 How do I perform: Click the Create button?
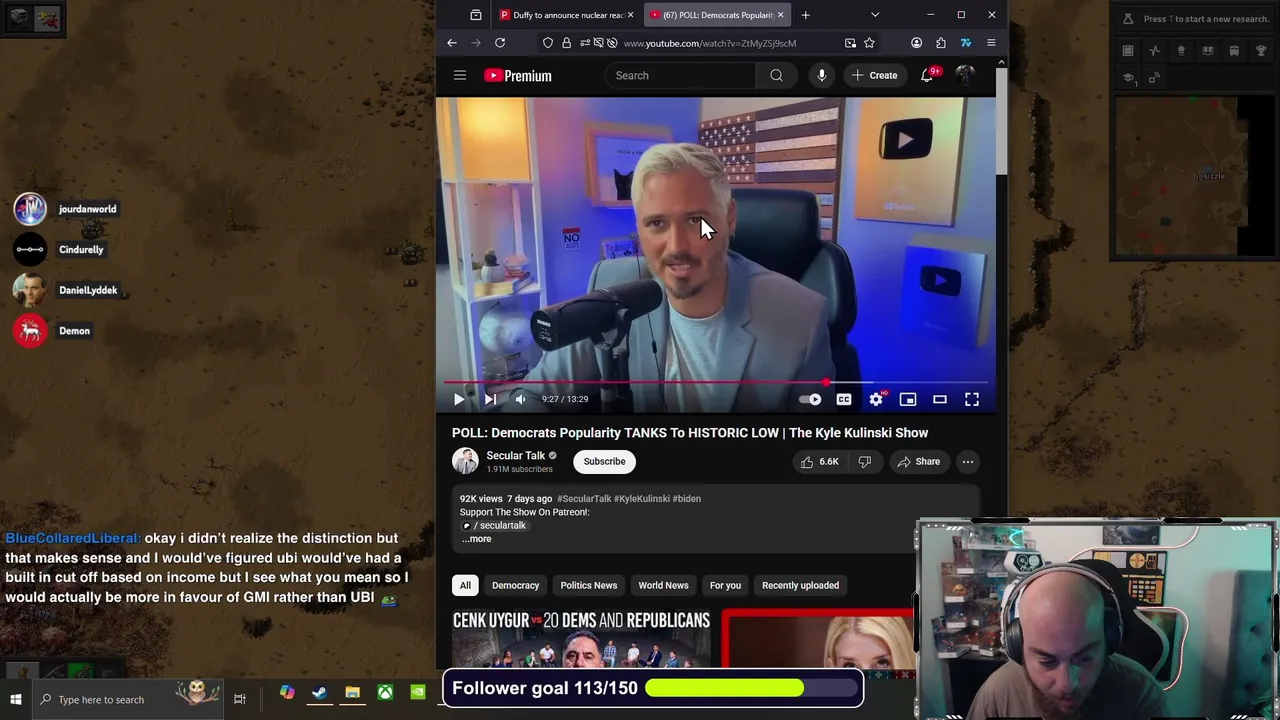[x=874, y=75]
